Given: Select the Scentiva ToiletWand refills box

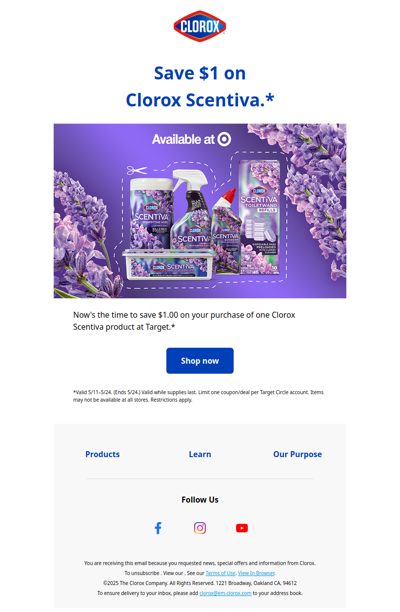Looking at the screenshot, I should tap(260, 217).
